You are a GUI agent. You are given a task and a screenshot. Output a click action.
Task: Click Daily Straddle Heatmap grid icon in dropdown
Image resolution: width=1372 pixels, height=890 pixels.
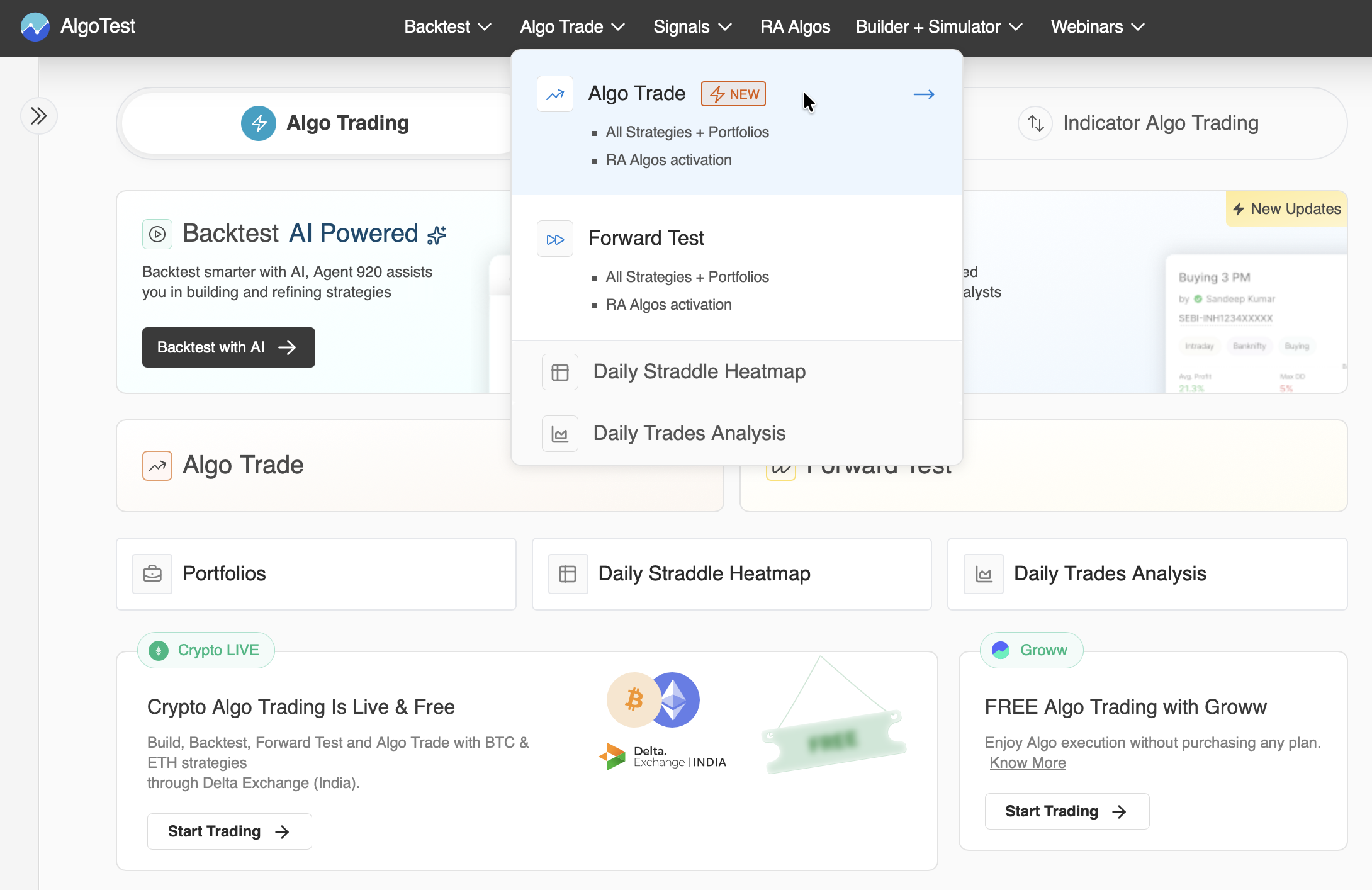tap(559, 372)
